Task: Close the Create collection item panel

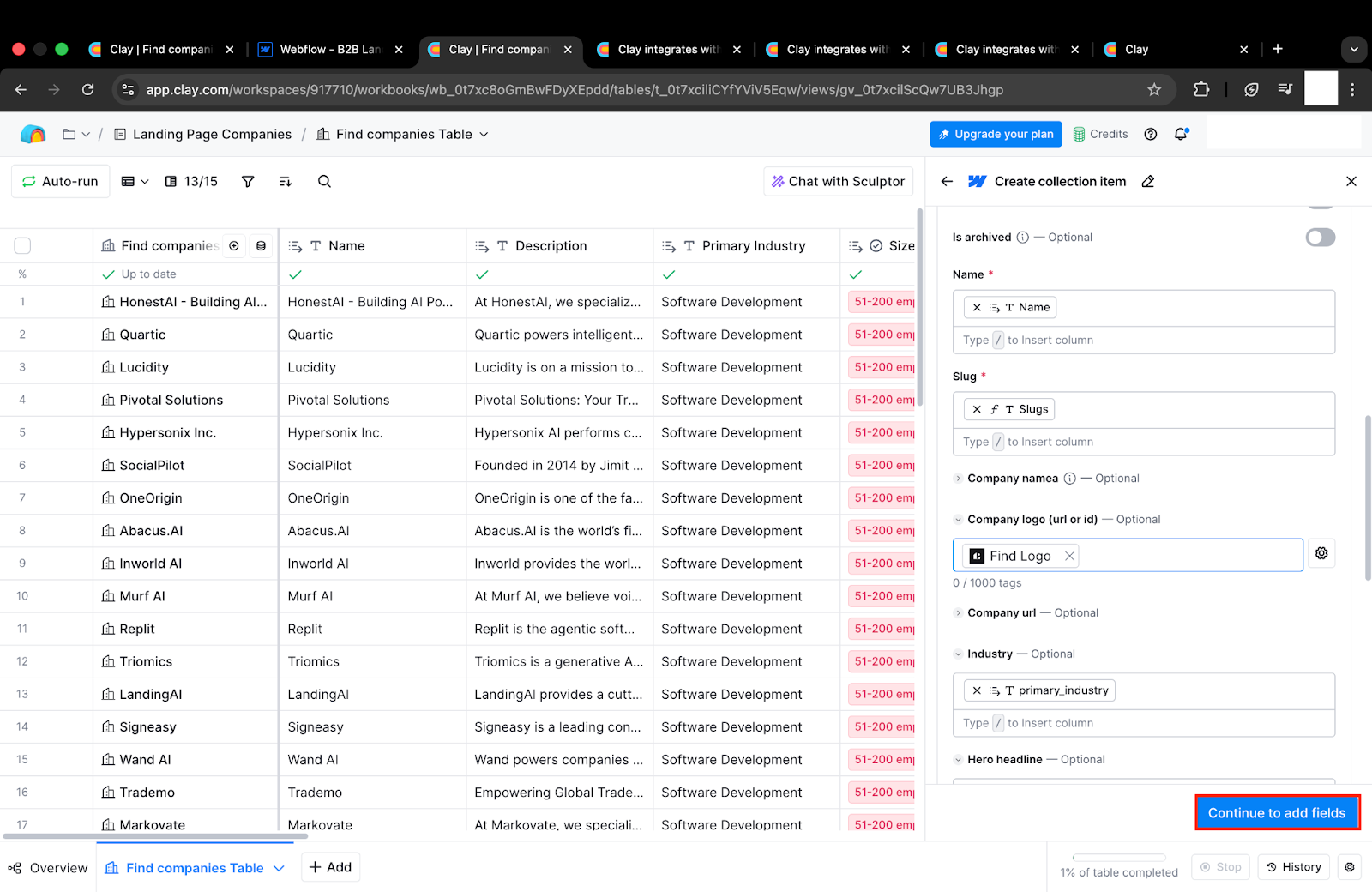Action: click(x=1351, y=181)
